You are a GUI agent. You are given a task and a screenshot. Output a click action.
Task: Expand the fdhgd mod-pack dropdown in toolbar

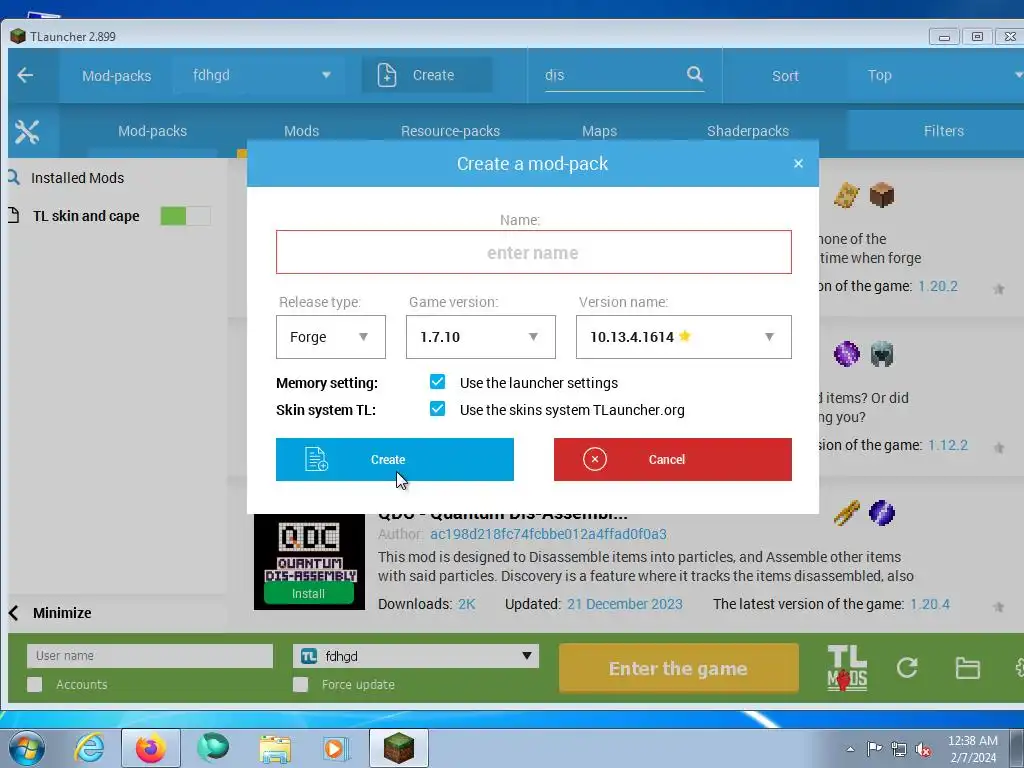click(x=261, y=75)
